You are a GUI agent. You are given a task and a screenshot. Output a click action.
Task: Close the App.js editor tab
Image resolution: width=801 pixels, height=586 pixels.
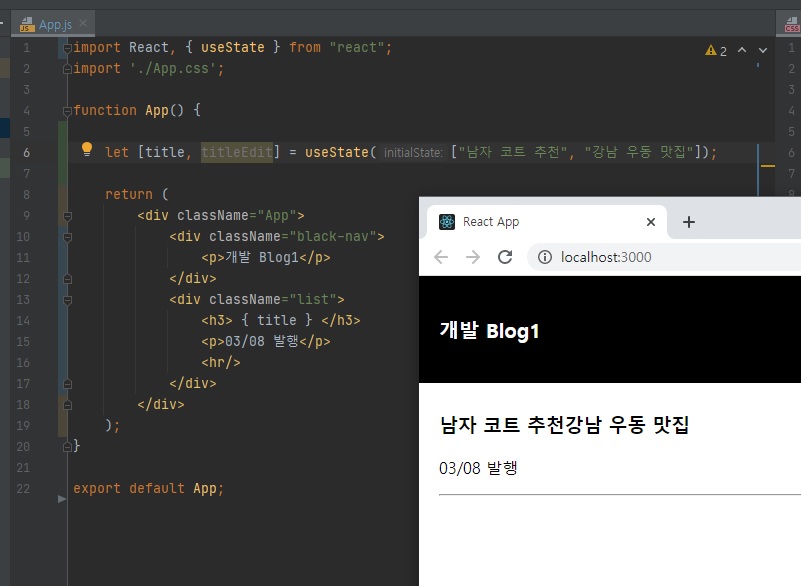[x=83, y=24]
